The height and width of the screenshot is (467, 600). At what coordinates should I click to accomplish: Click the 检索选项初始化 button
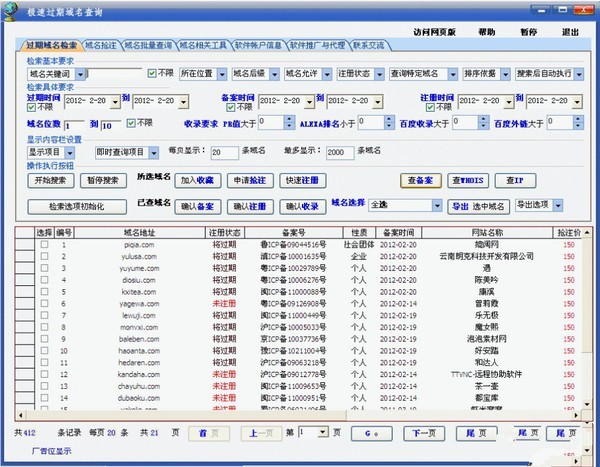pos(77,207)
